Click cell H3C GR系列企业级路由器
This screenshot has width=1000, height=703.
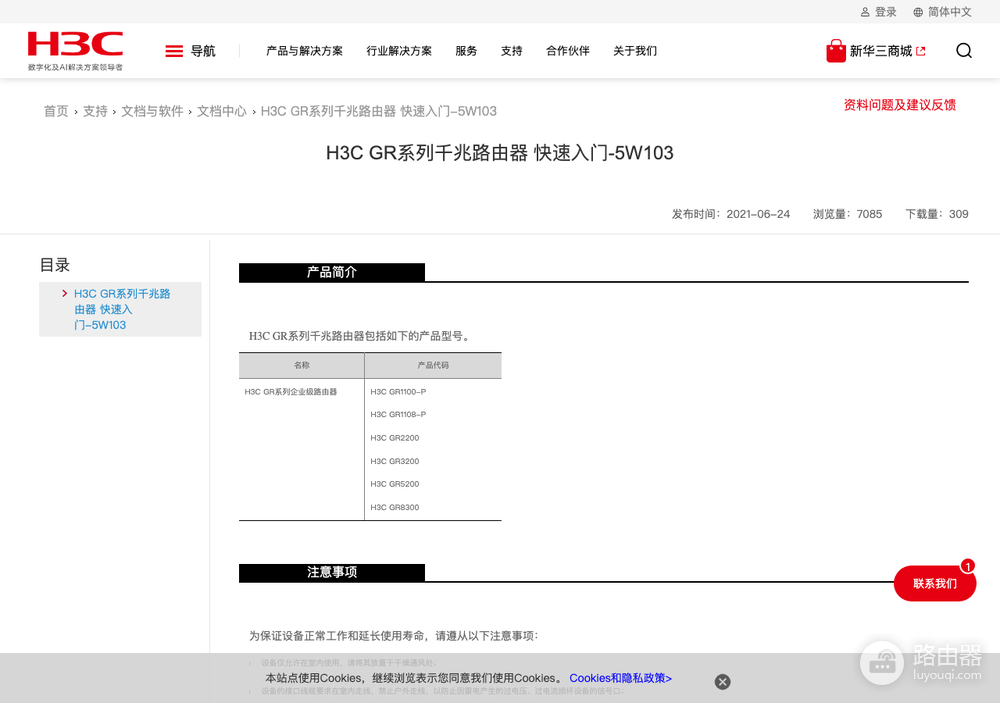tap(291, 392)
